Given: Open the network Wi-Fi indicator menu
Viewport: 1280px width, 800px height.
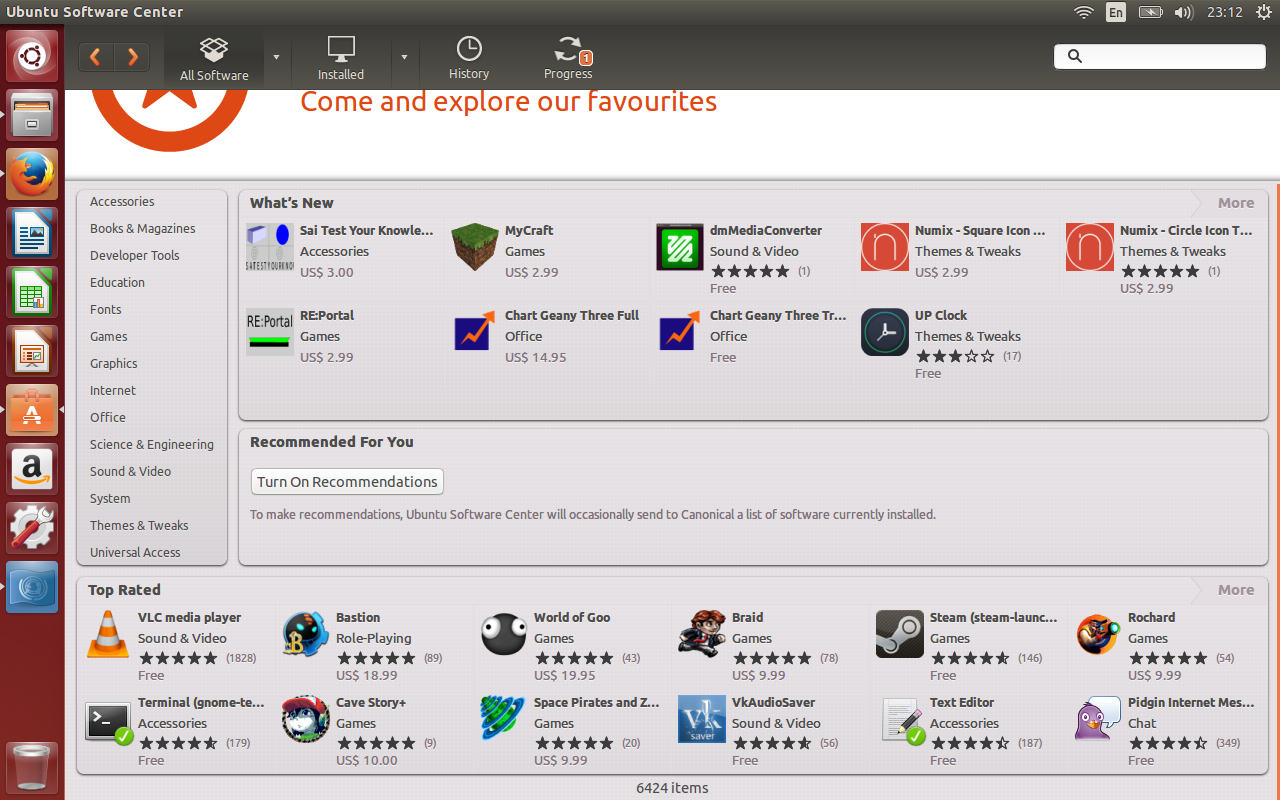Looking at the screenshot, I should 1083,12.
